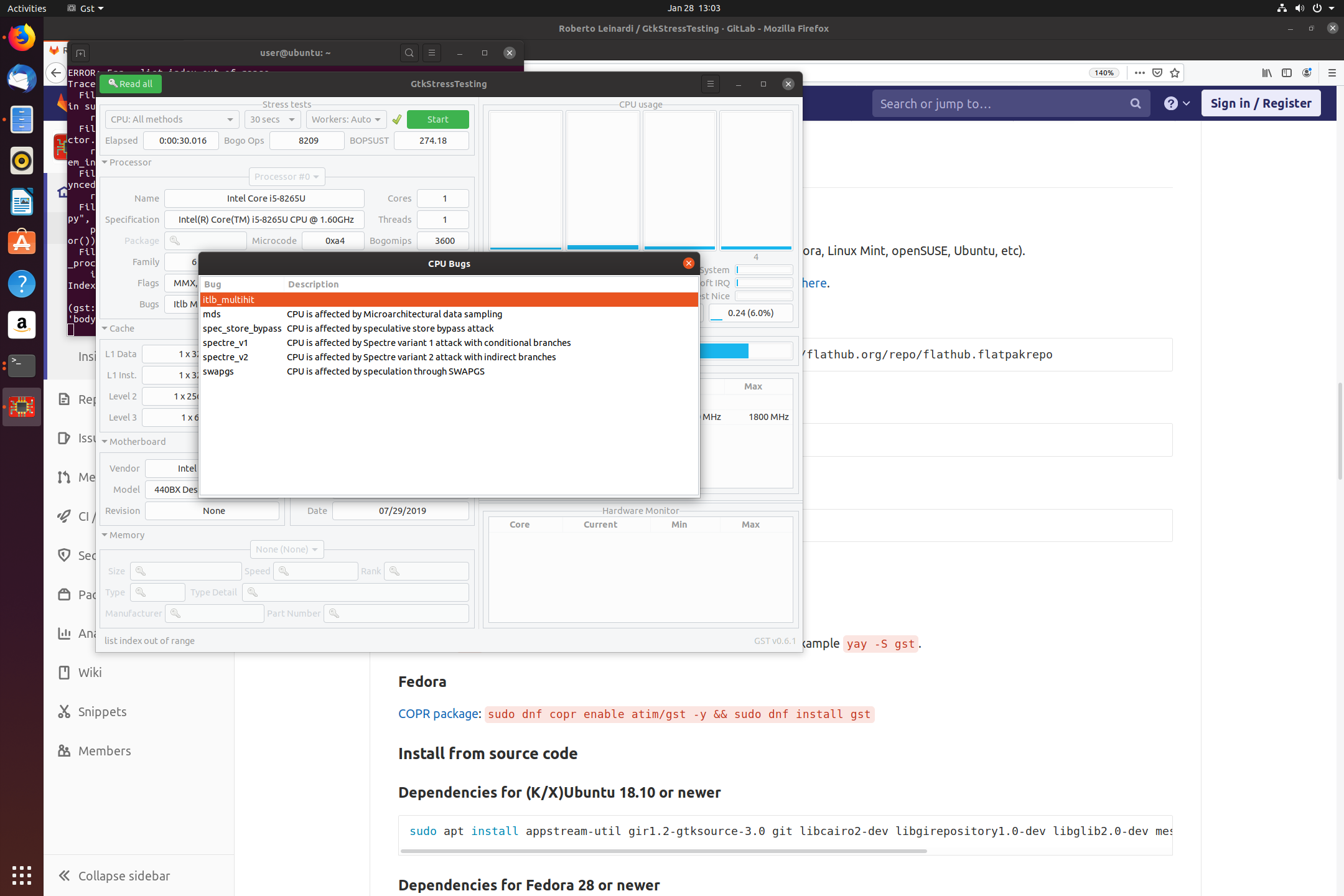Open Rhythmbox from the dock
1344x896 pixels.
[22, 161]
